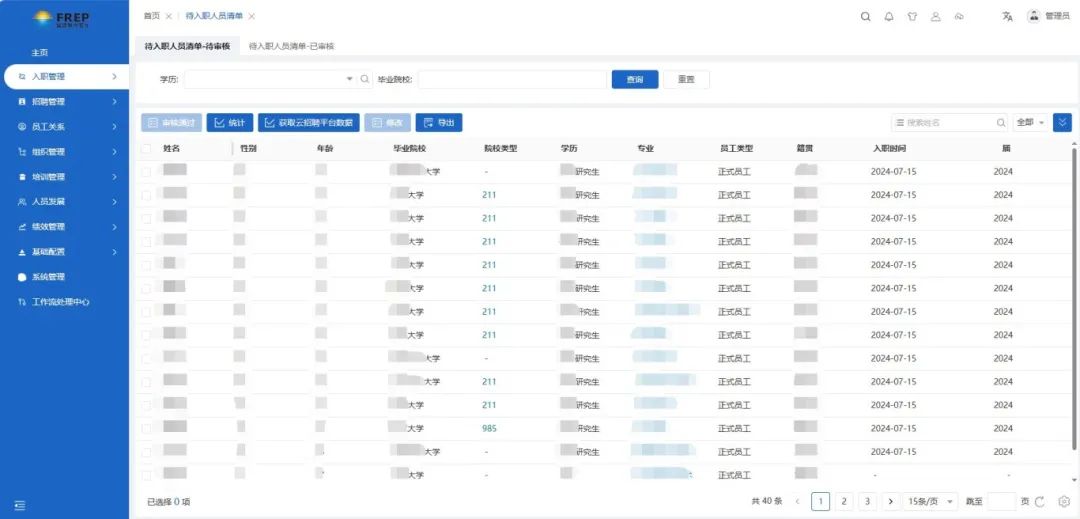Open 工作流处理中心 in the sidebar
Viewport: 1080px width, 519px height.
61,302
